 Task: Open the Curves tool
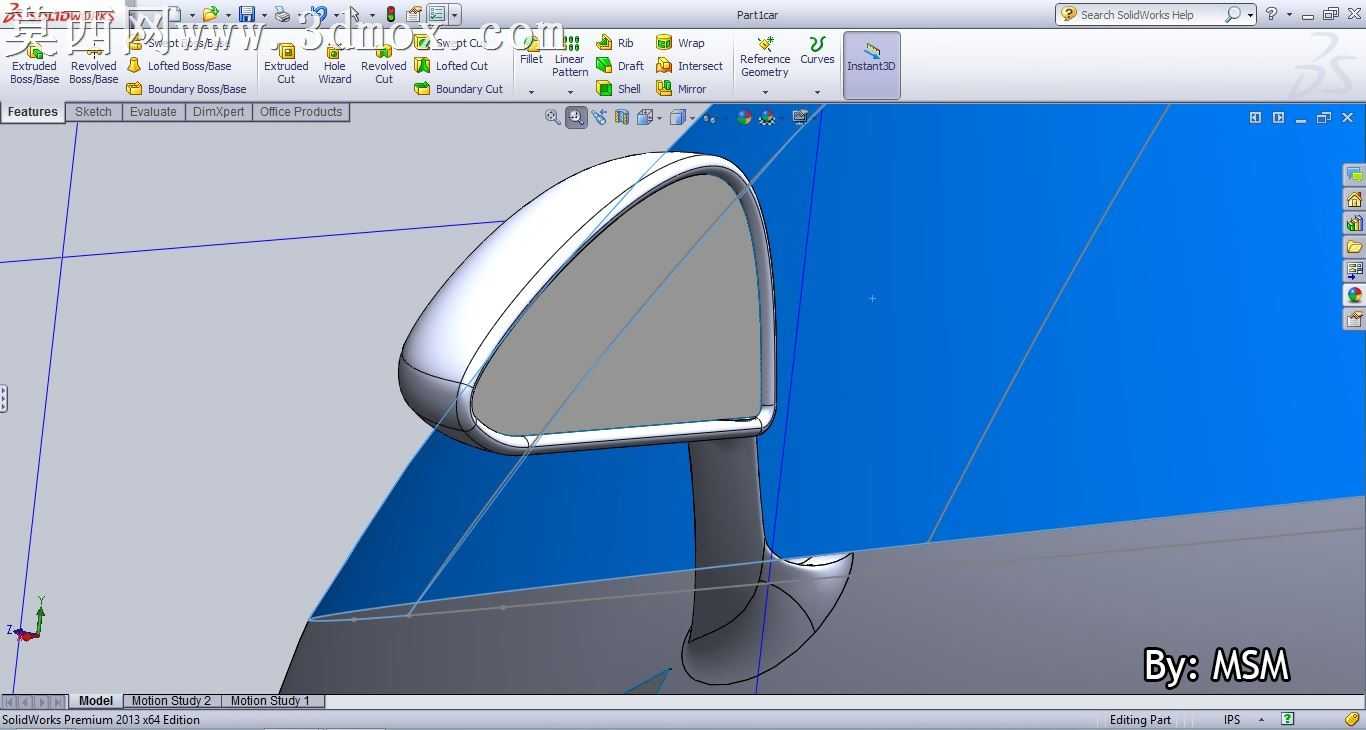817,52
